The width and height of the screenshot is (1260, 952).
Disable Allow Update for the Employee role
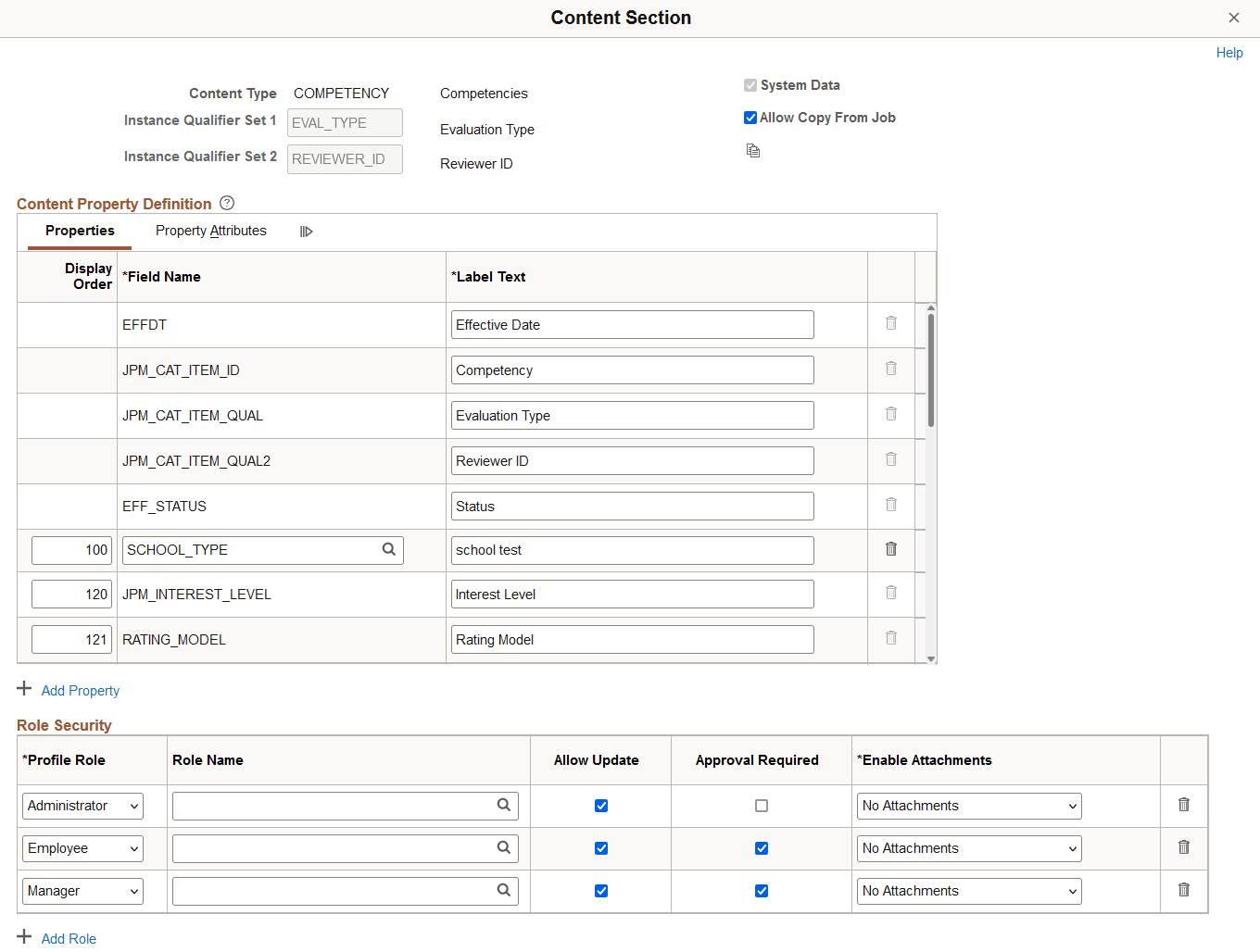[x=601, y=848]
